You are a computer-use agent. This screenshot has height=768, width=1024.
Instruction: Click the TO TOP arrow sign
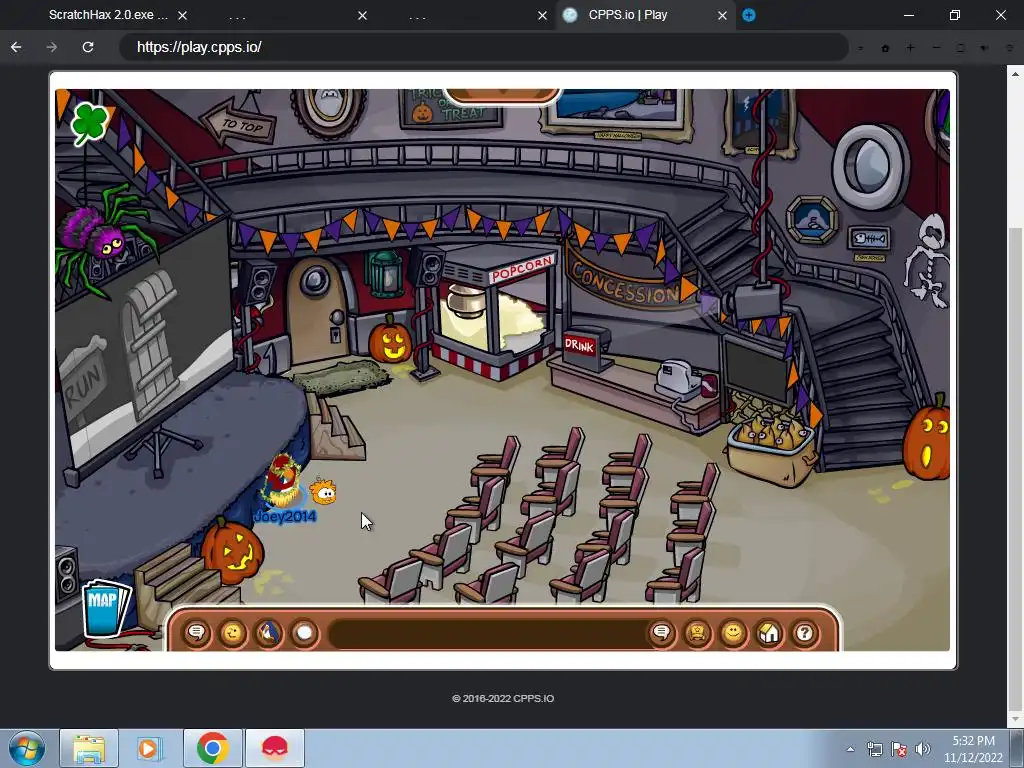[239, 123]
